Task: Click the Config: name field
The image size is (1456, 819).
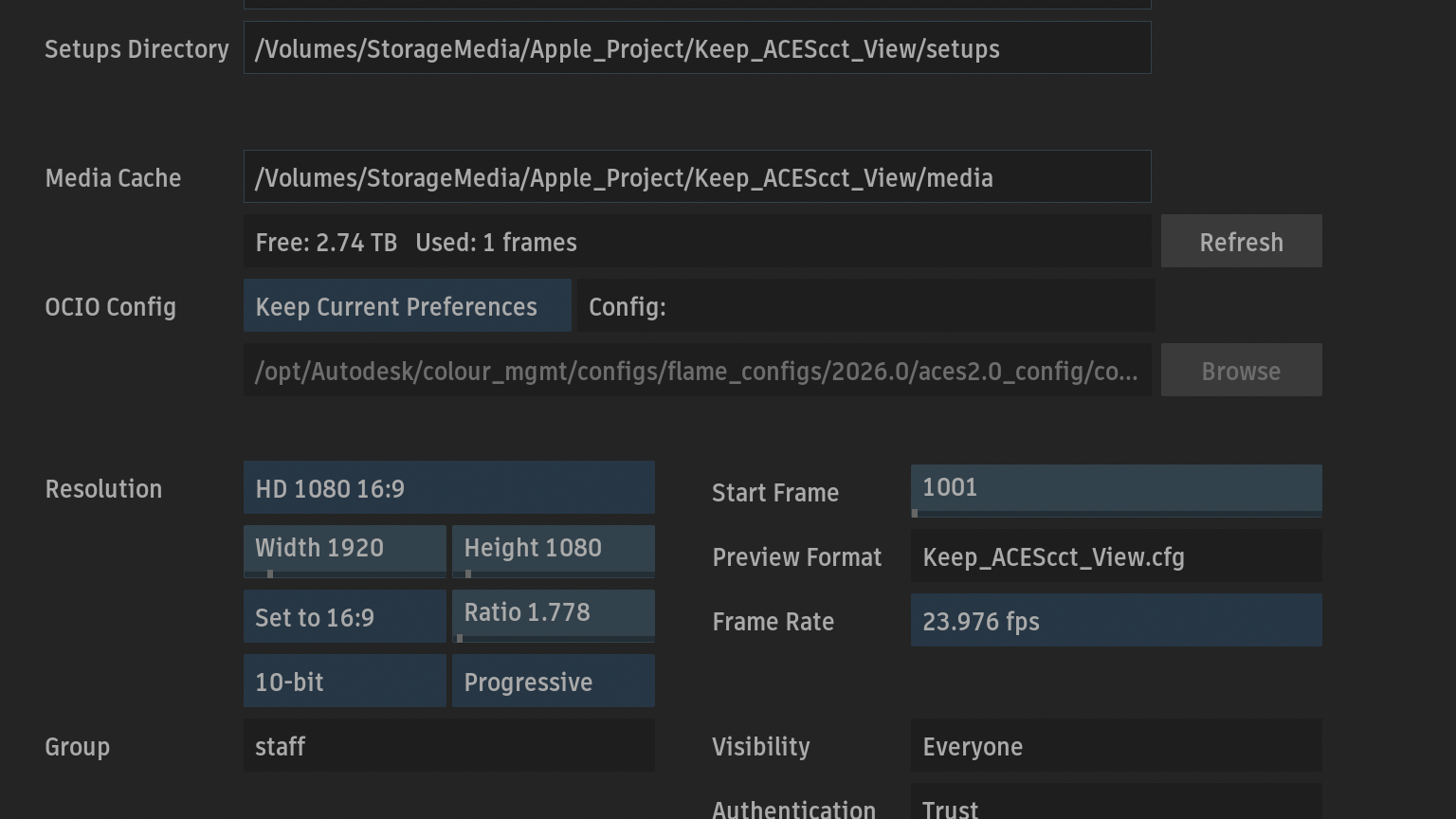Action: point(865,305)
